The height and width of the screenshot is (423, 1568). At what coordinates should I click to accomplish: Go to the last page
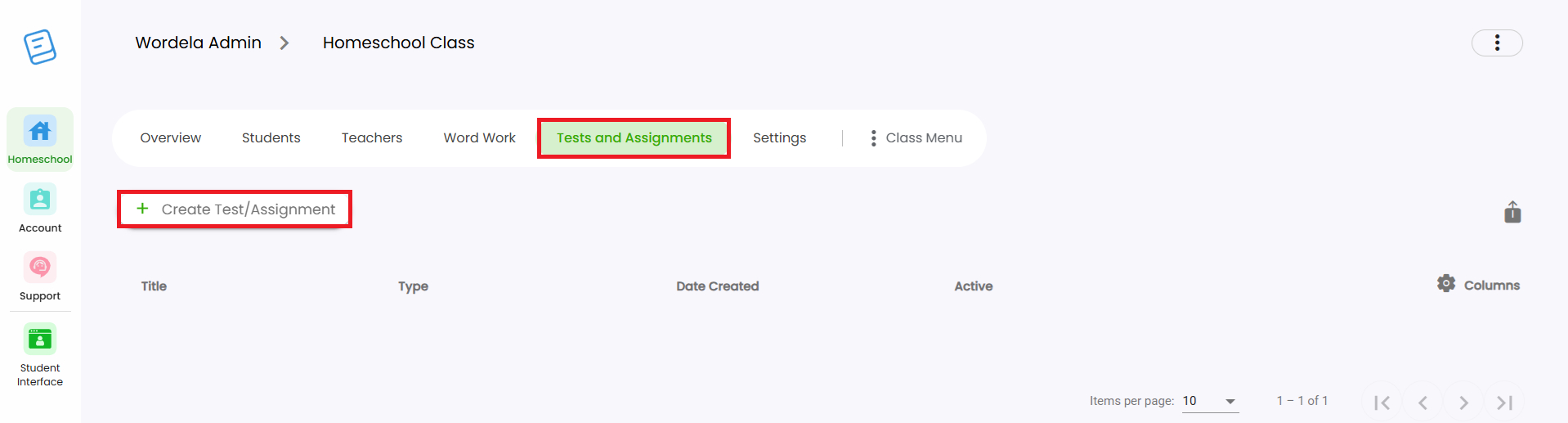pos(1504,403)
